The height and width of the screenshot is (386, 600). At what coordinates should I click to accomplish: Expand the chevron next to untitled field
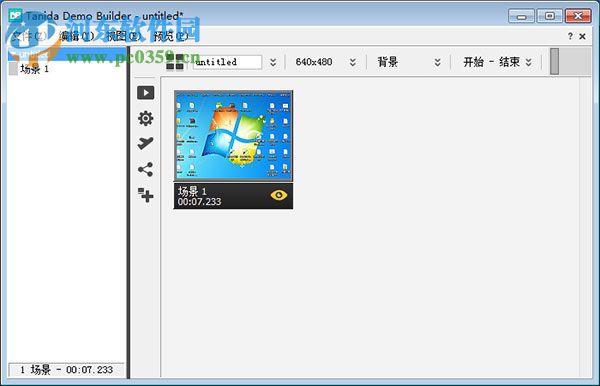point(273,62)
